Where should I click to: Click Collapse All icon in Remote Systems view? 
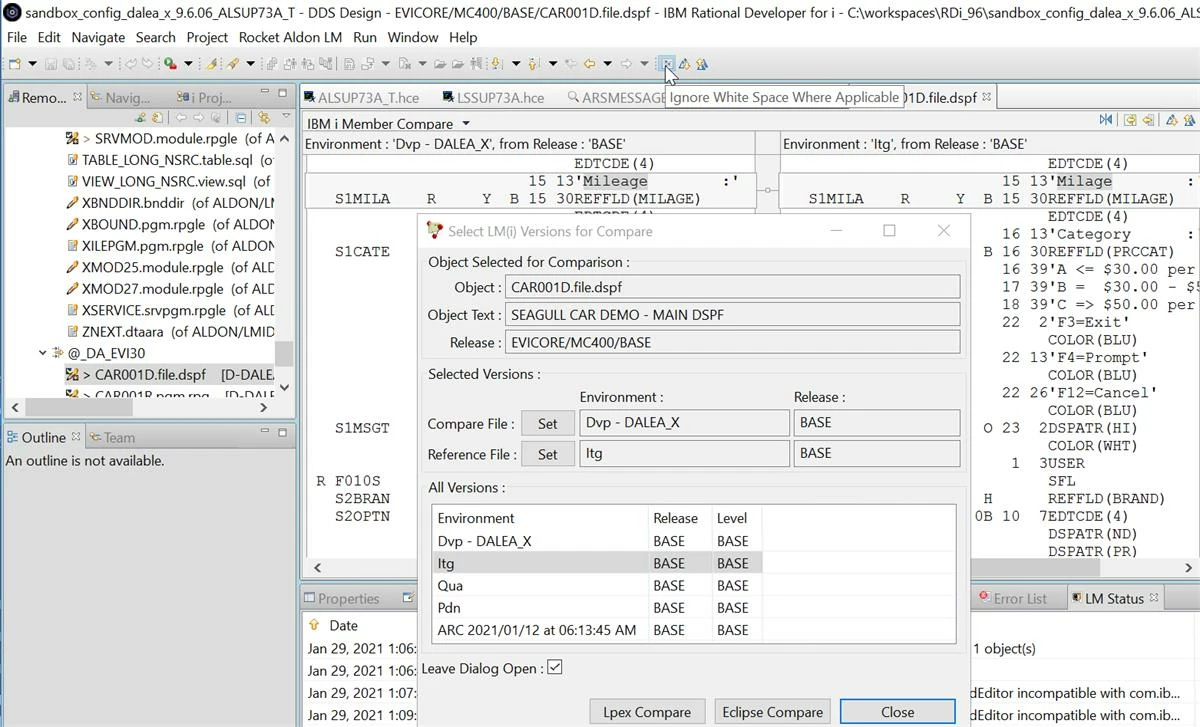coord(241,118)
